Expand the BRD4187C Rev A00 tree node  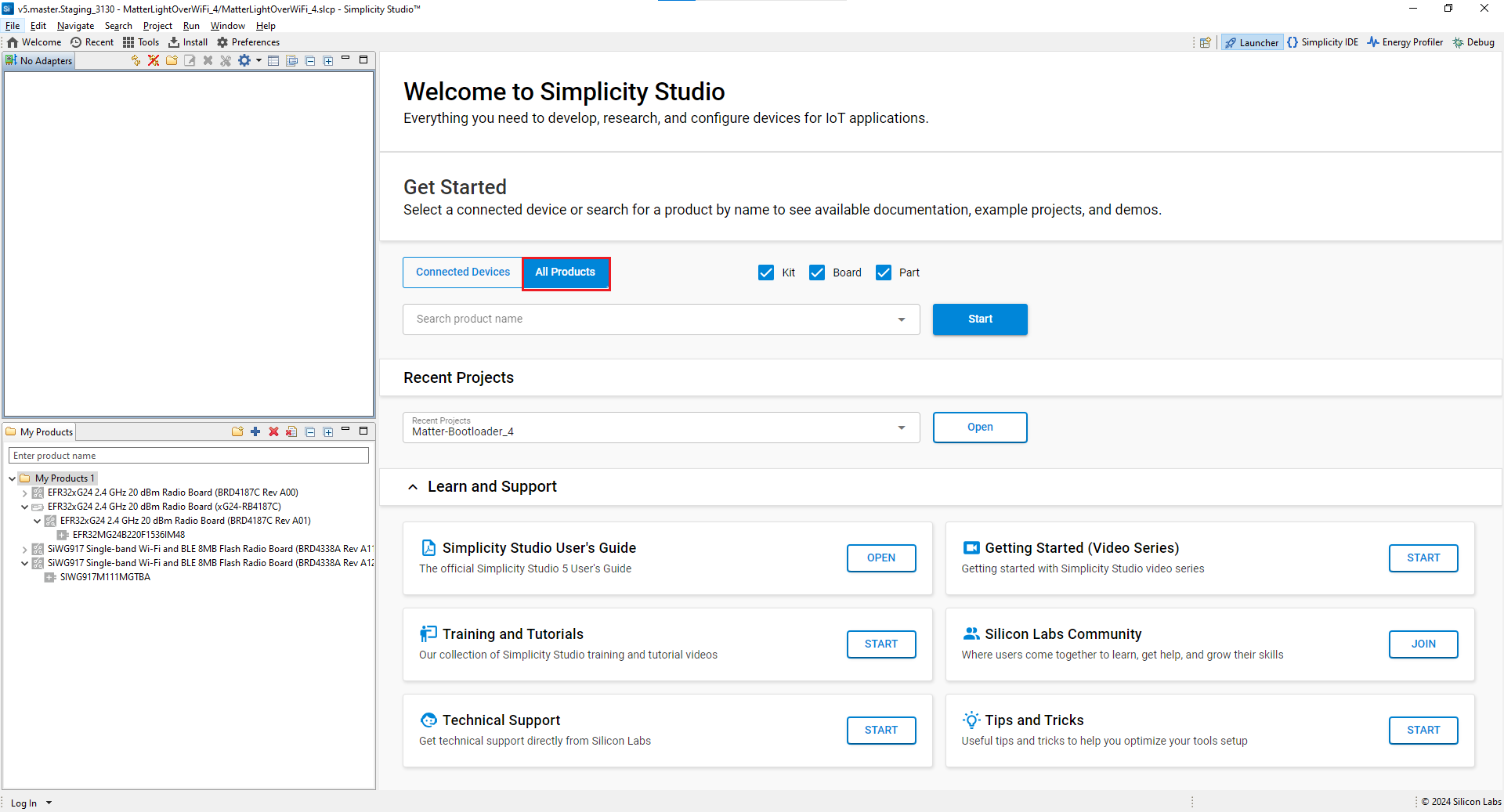coord(25,493)
